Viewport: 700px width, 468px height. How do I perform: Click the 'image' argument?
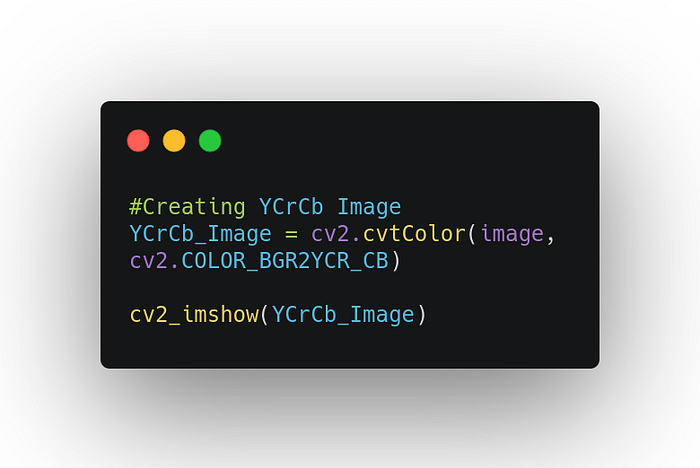[512, 234]
